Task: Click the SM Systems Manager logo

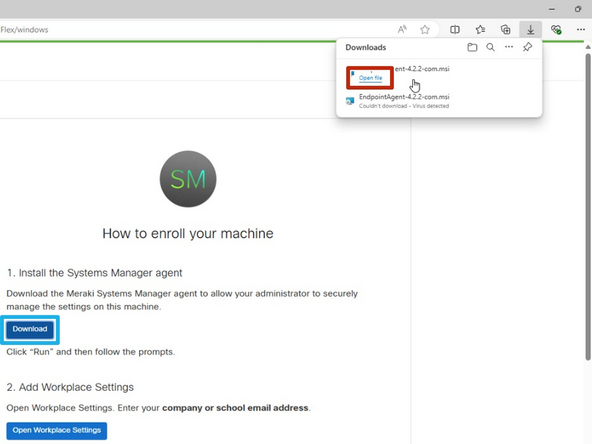Action: 188,179
